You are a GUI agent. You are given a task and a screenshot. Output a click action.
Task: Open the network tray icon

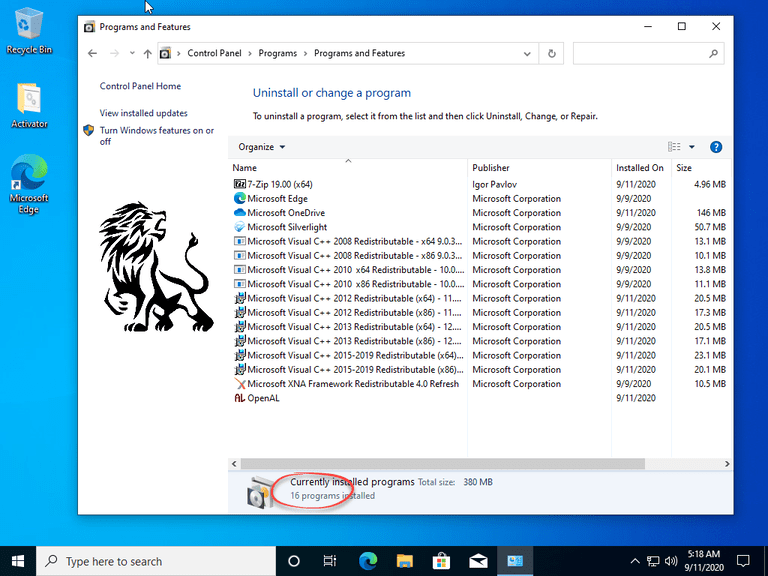coord(653,561)
